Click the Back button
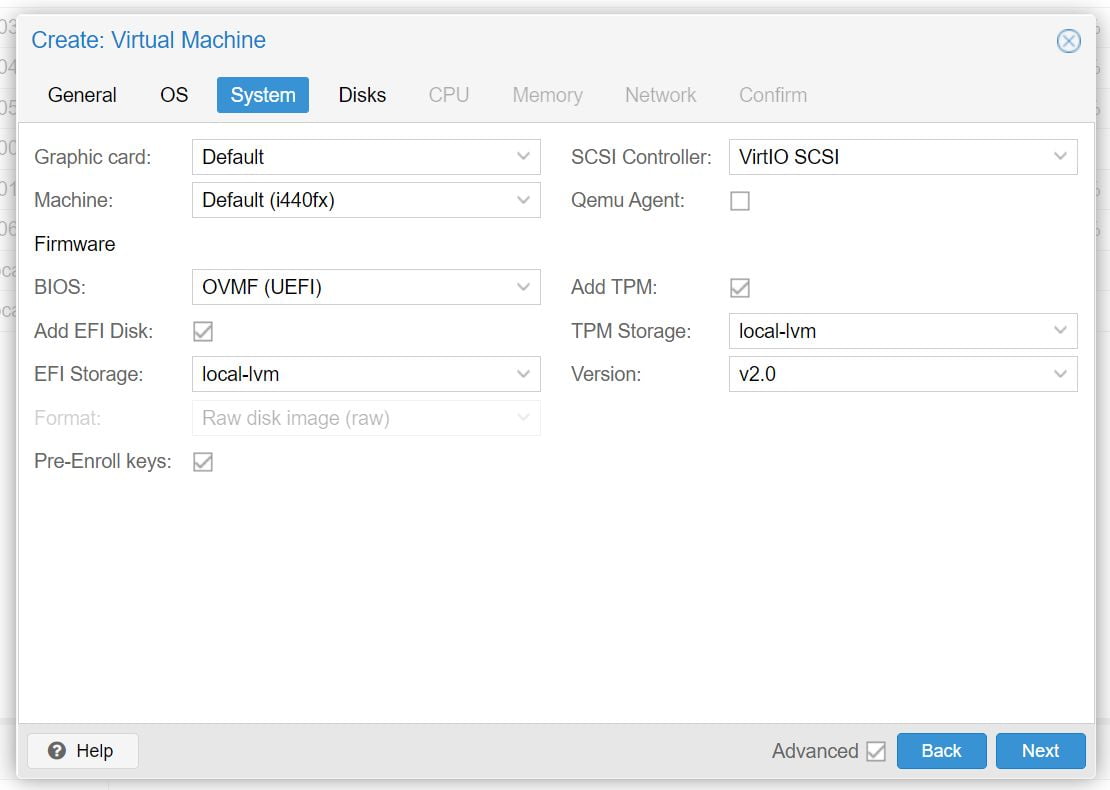 (941, 751)
